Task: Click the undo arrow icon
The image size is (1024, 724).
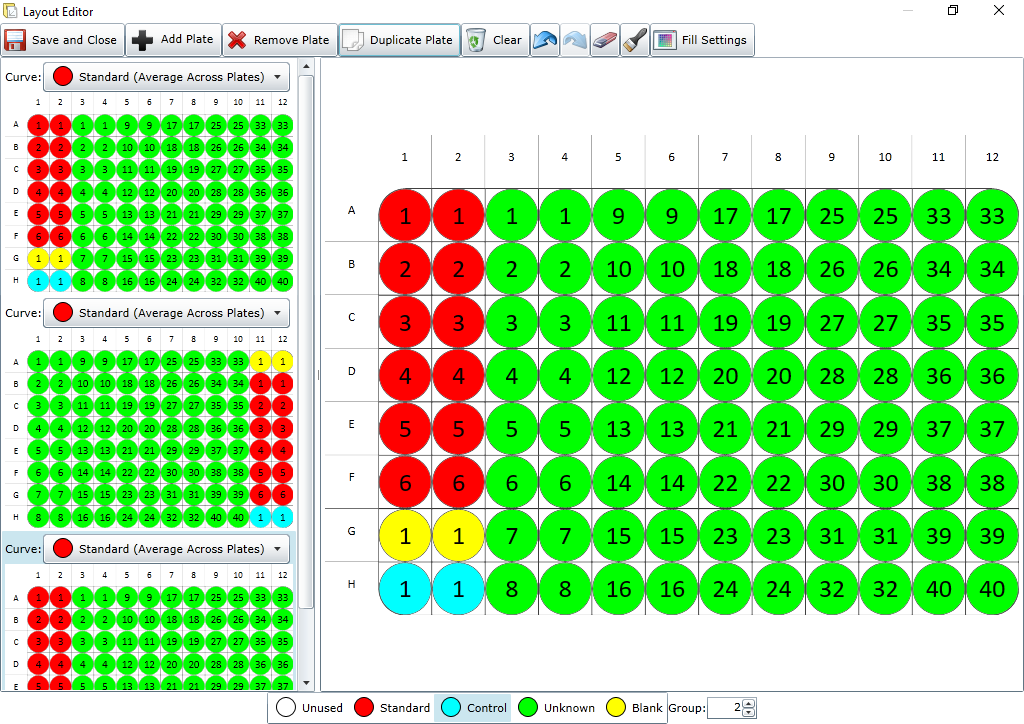Action: (544, 40)
